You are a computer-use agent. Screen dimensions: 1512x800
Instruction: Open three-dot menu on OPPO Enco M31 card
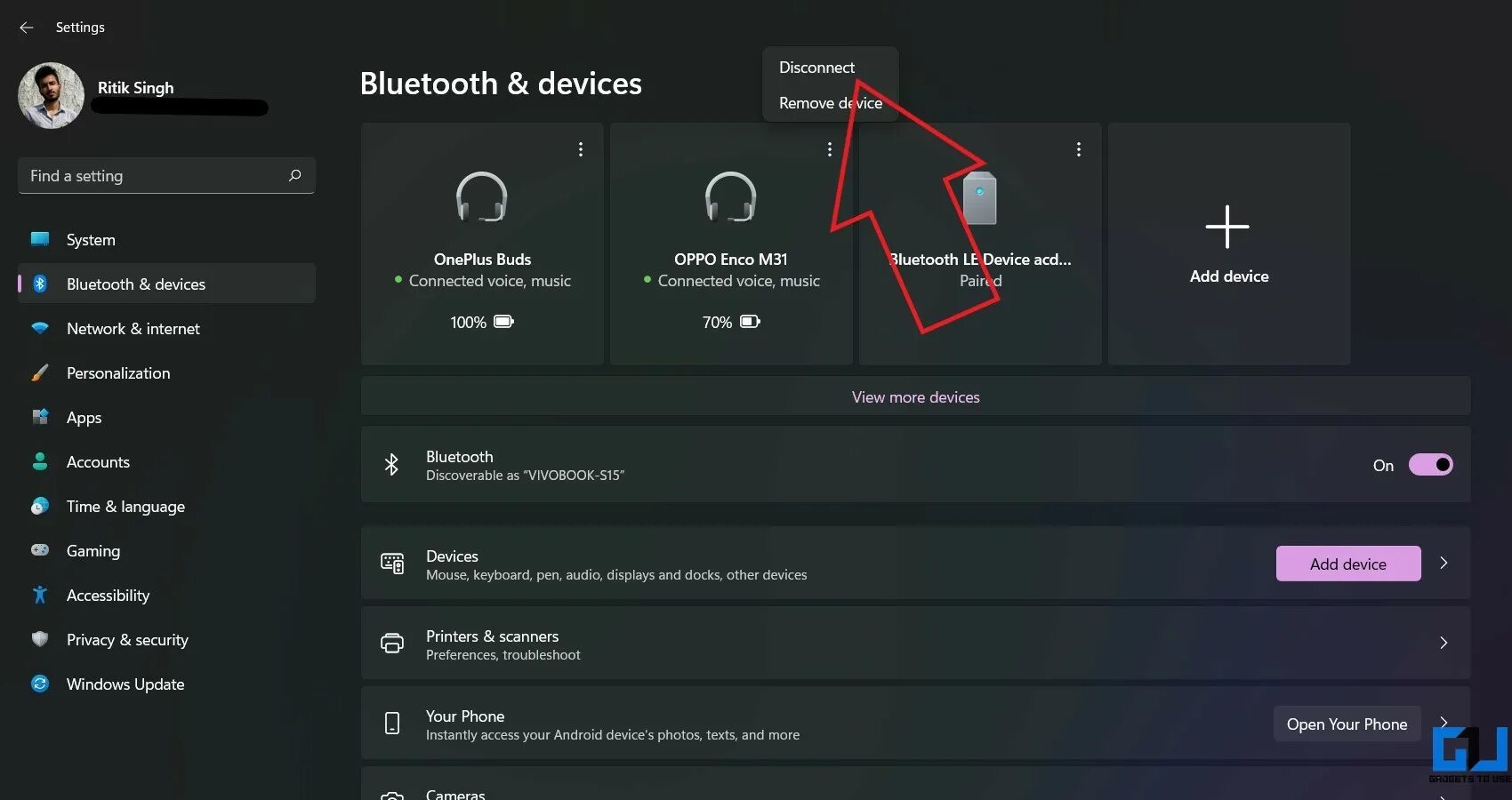point(830,149)
